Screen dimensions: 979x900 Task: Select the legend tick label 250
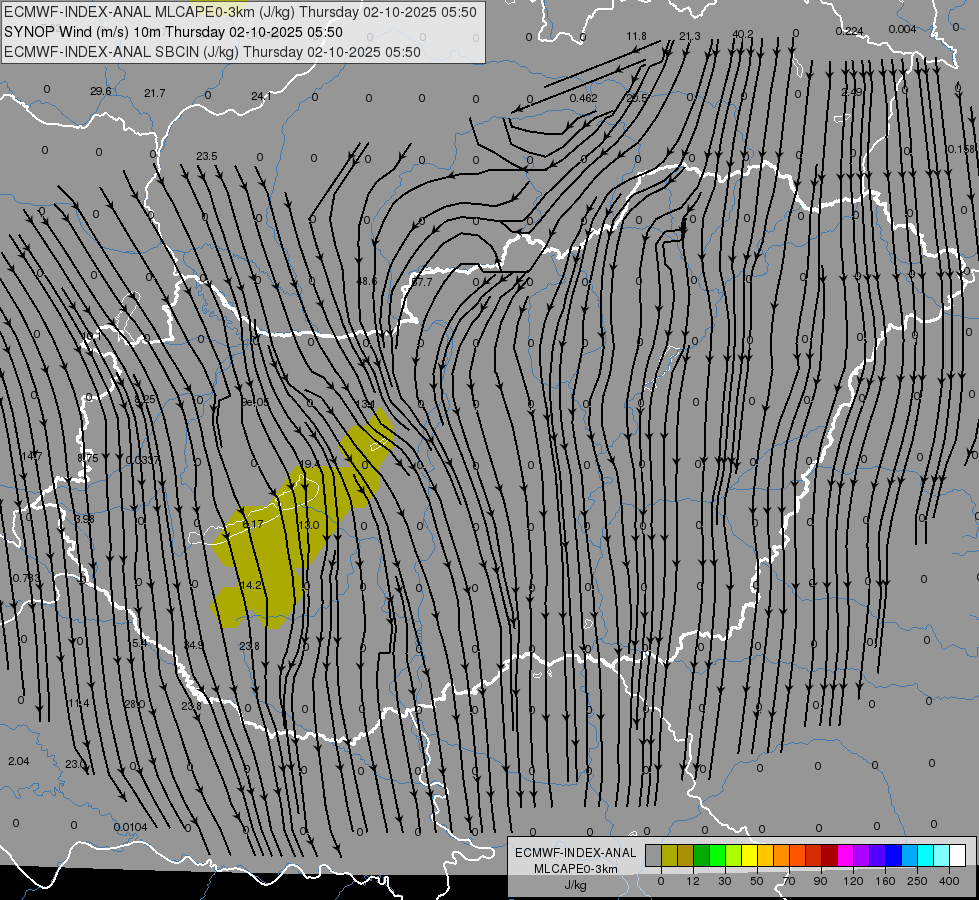tap(917, 881)
